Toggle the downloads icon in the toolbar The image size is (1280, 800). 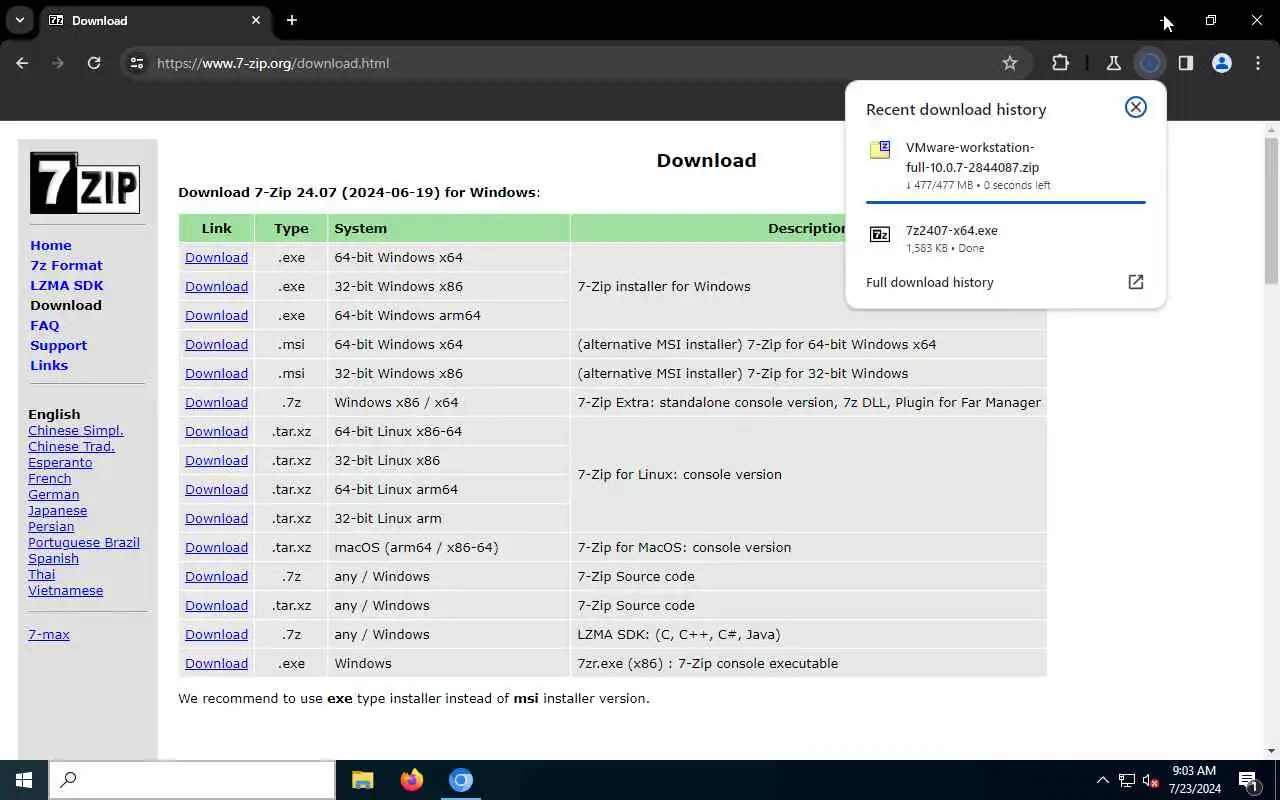(1150, 63)
